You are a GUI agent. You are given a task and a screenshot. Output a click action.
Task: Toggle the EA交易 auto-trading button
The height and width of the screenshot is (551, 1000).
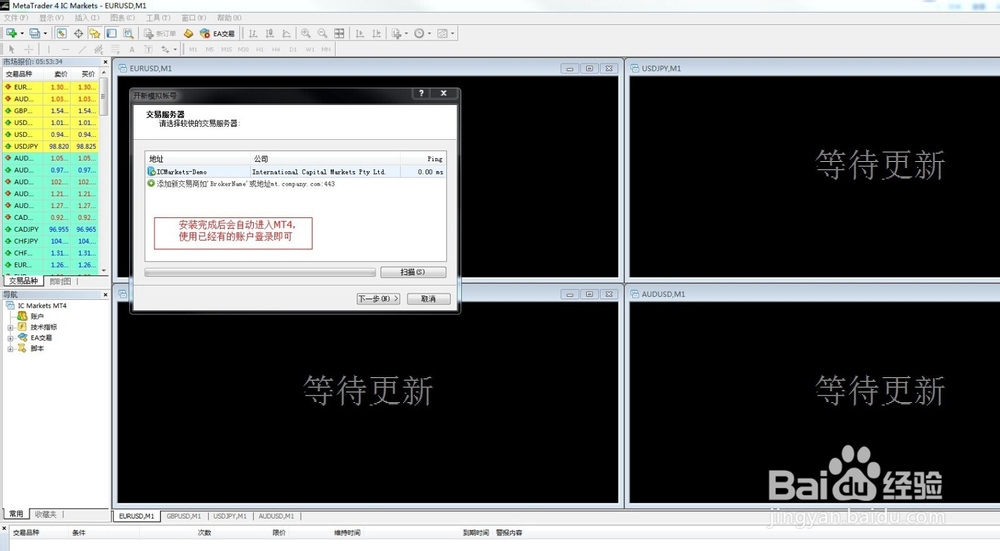(x=217, y=33)
